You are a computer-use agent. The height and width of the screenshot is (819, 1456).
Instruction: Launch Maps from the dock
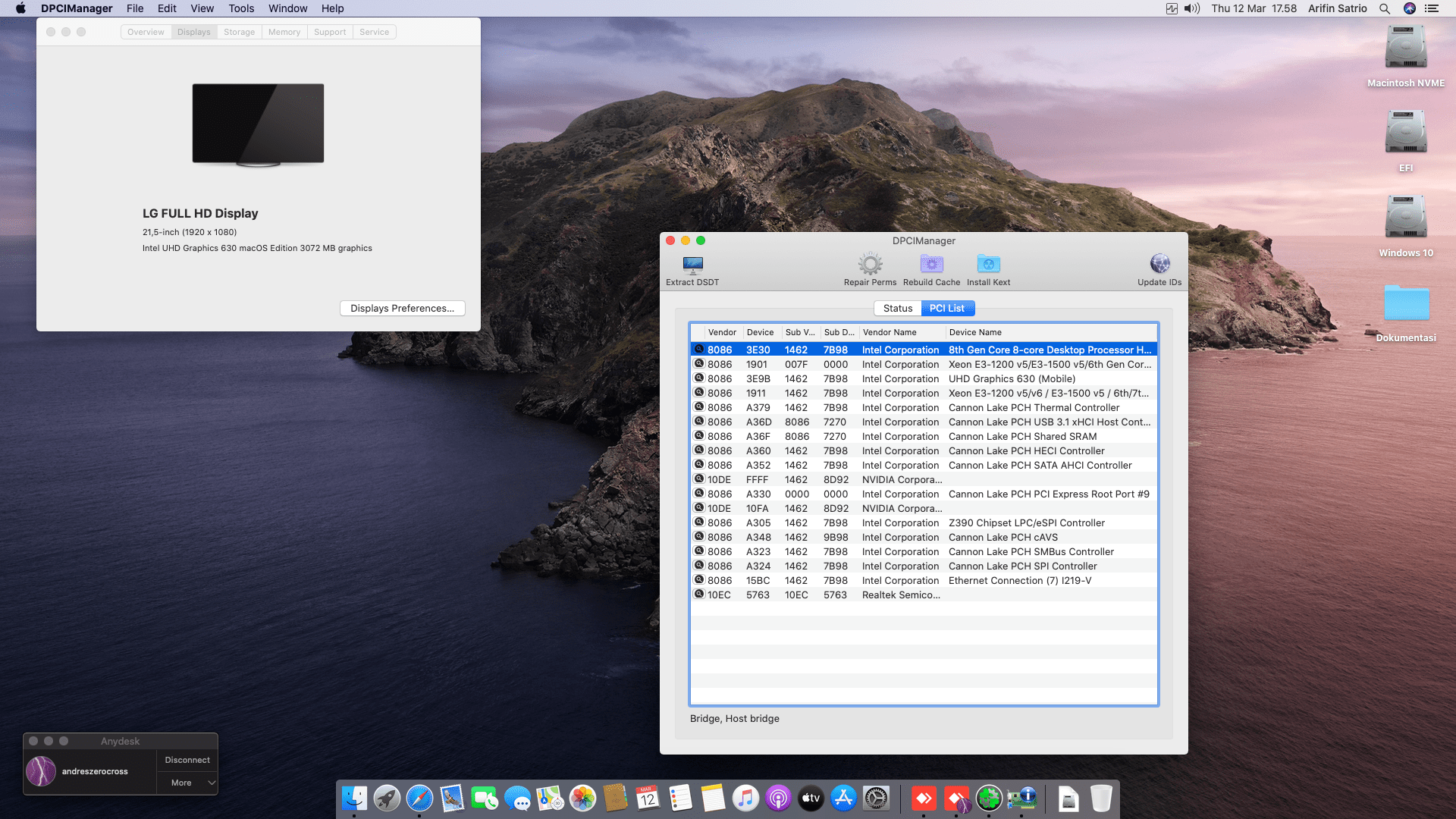pyautogui.click(x=550, y=799)
